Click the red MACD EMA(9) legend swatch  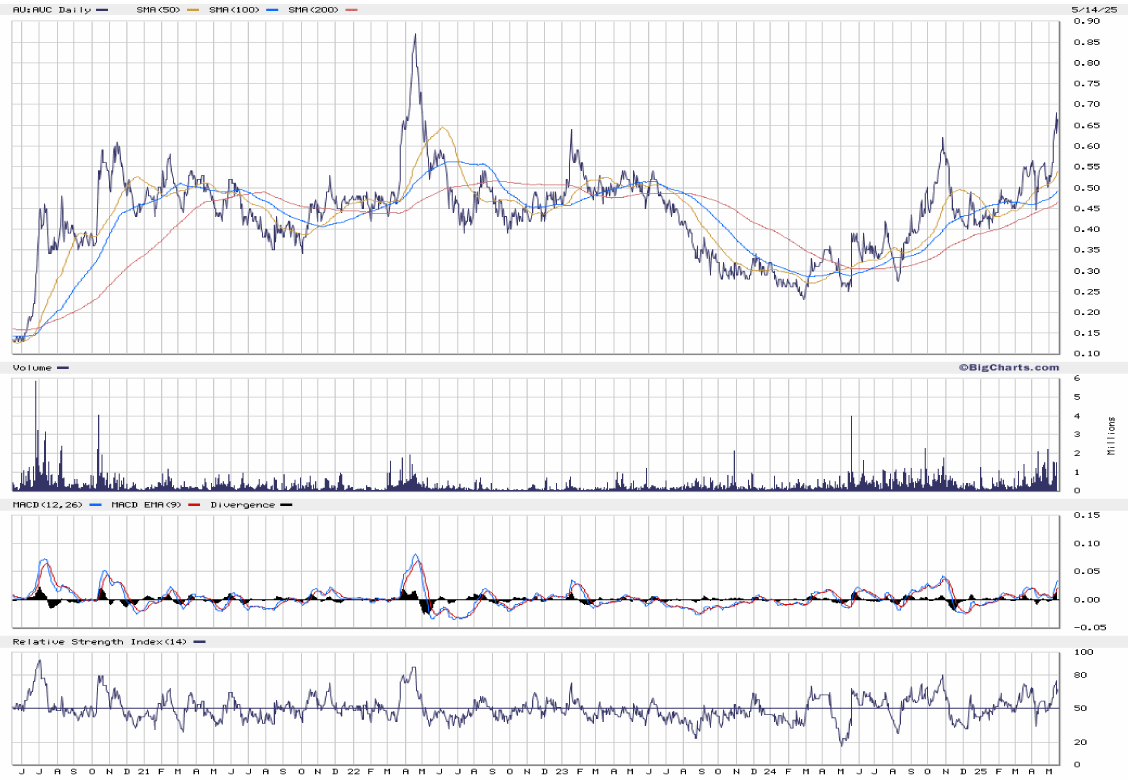tap(196, 505)
